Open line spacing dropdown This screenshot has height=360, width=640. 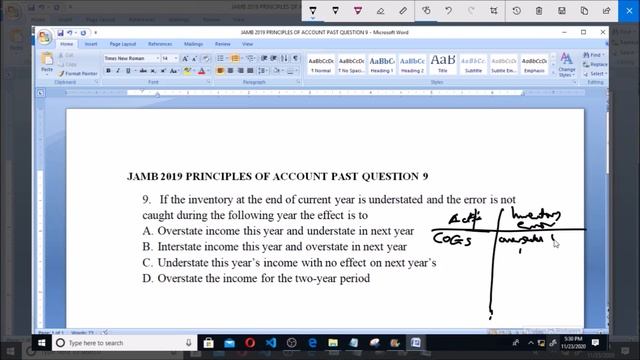click(x=262, y=71)
